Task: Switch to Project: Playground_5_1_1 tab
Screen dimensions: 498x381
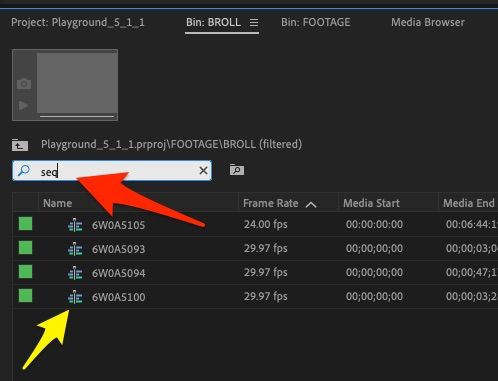Action: [x=78, y=22]
